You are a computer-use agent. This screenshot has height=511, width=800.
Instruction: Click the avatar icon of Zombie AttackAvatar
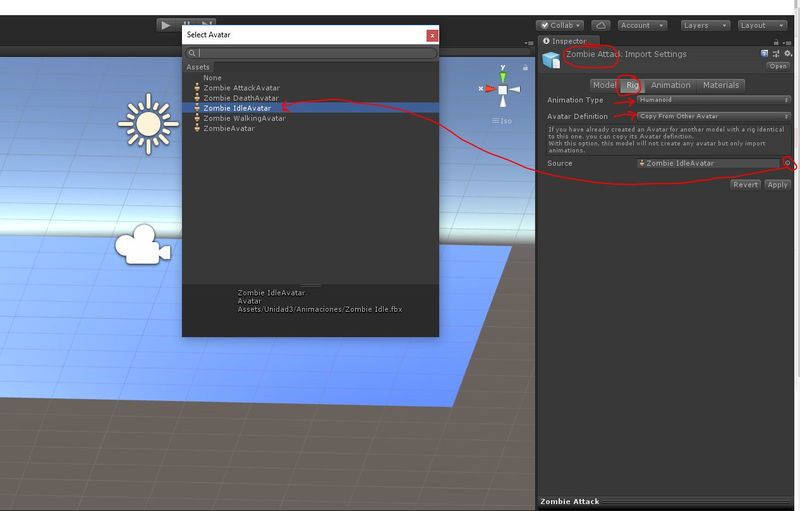click(197, 88)
